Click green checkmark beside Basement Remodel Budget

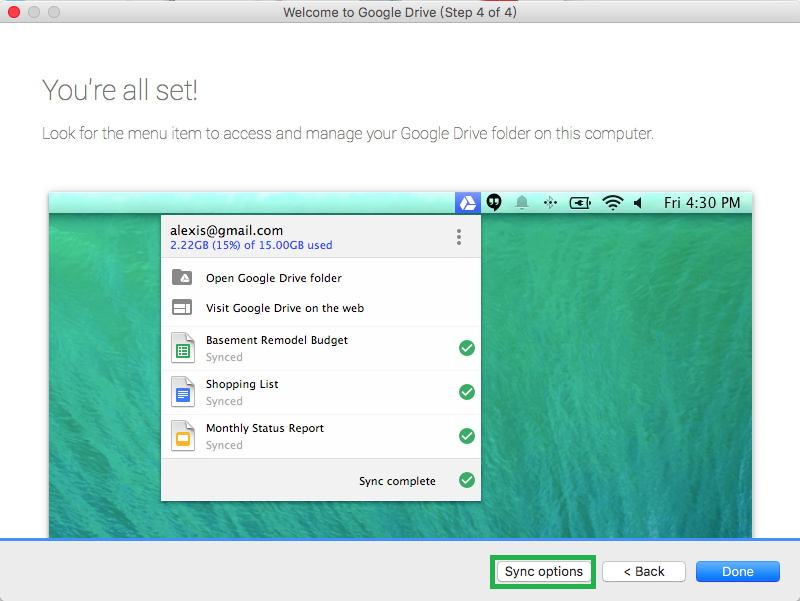pos(467,348)
